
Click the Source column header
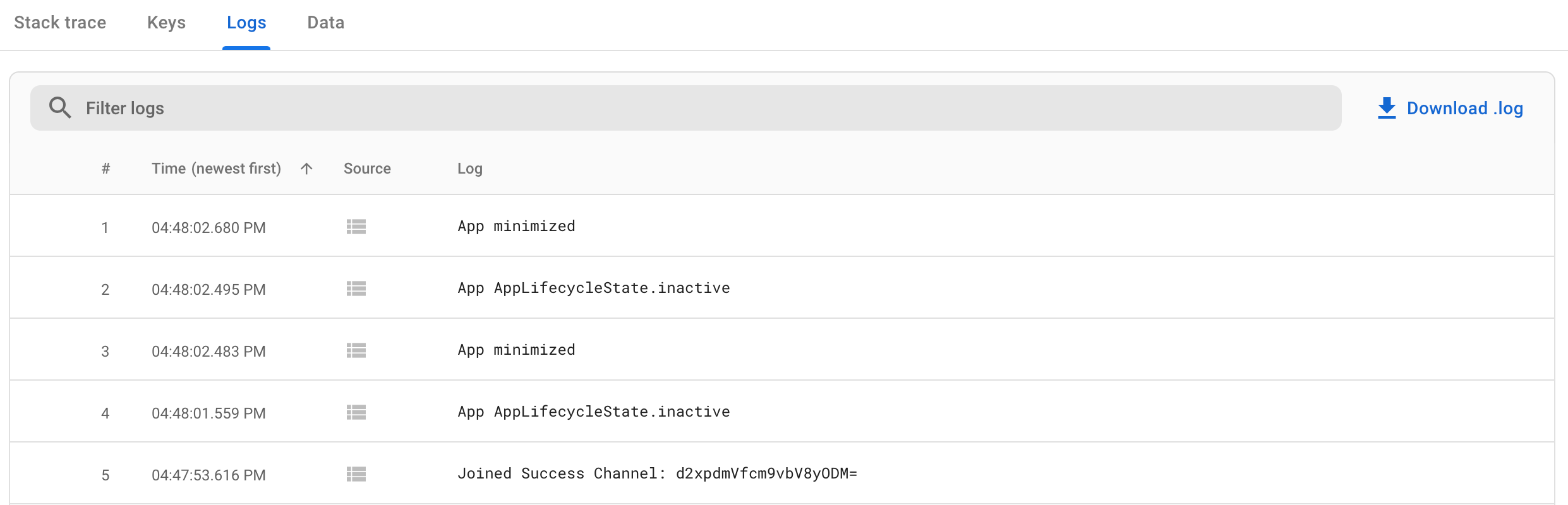pos(367,169)
